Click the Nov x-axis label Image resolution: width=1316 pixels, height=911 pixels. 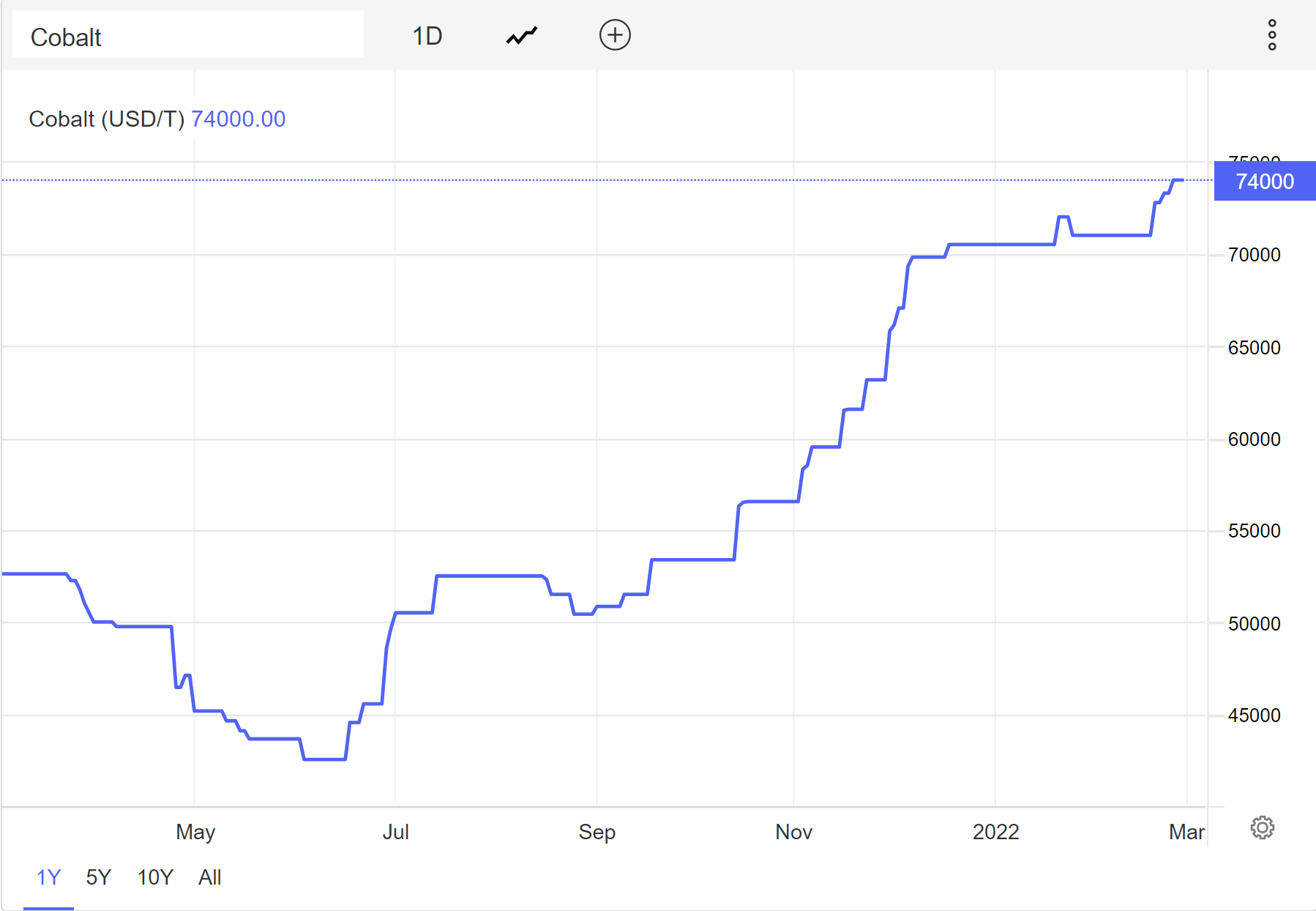click(x=793, y=832)
